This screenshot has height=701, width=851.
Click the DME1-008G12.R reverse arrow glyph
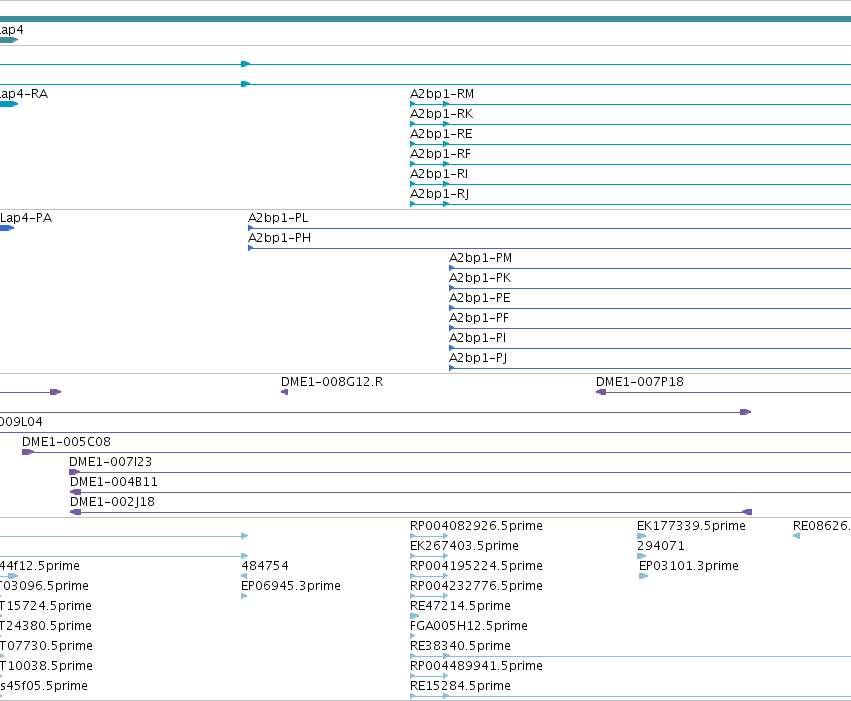click(284, 392)
